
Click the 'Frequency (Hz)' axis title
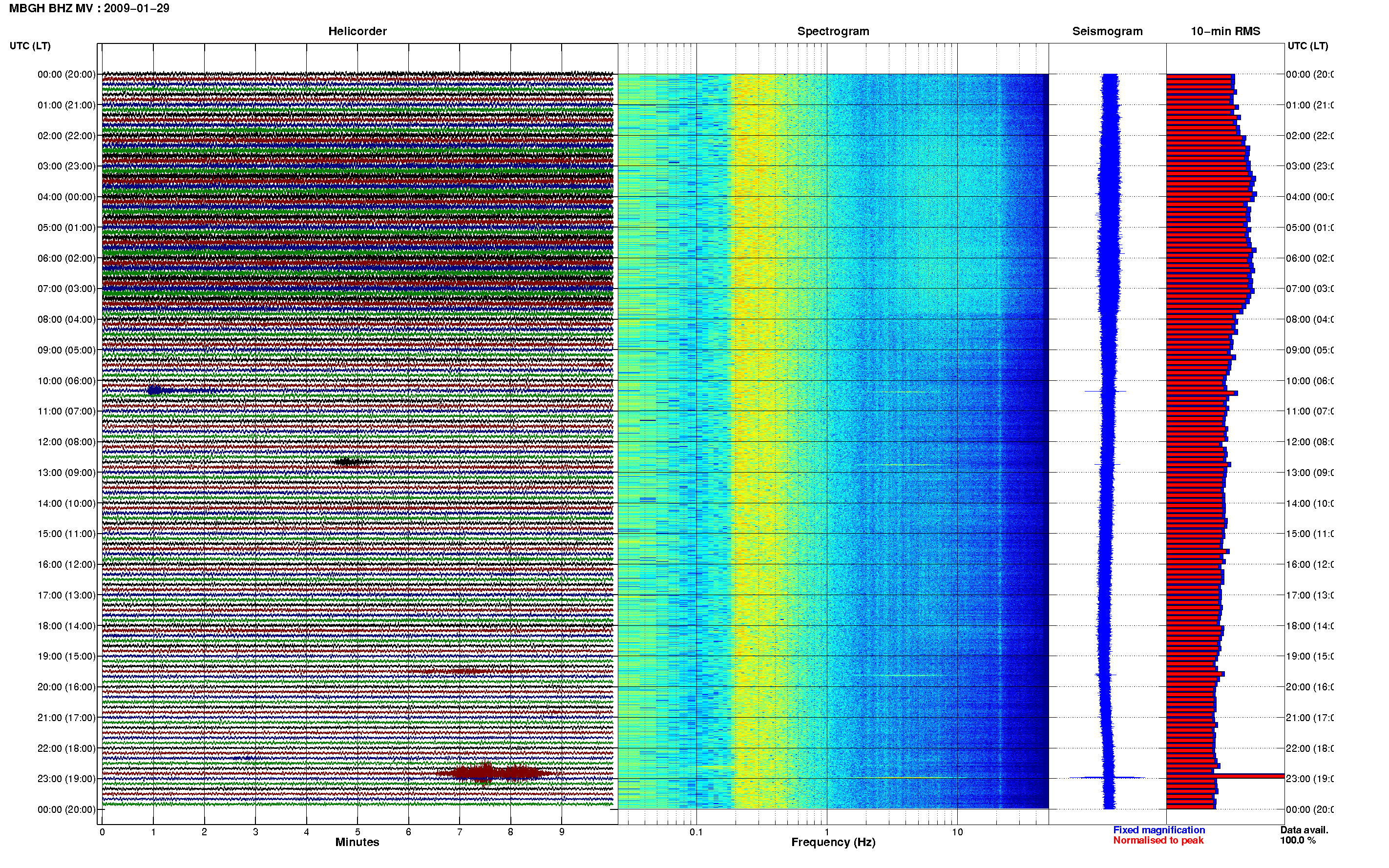(833, 842)
